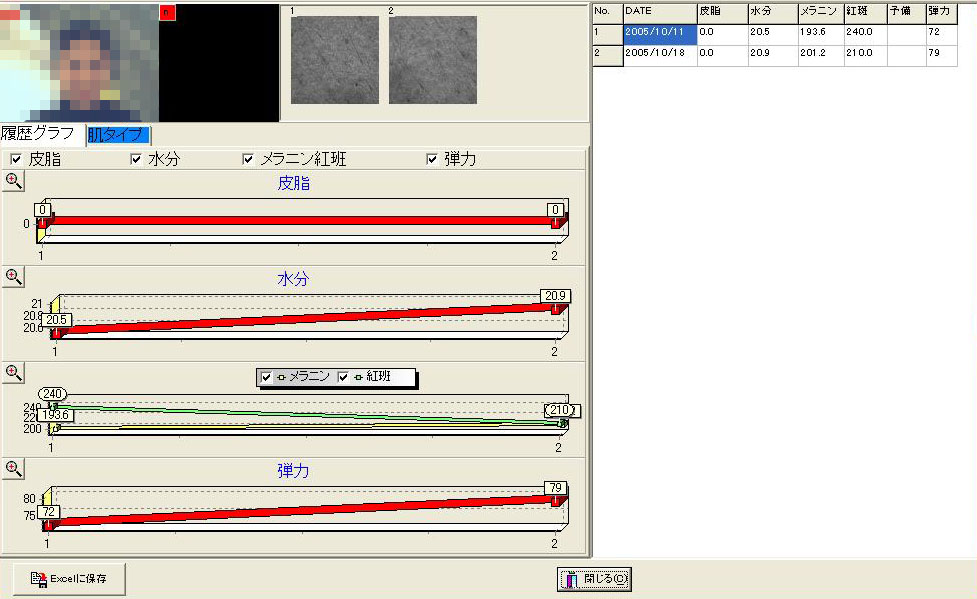Click the red marker beside the face photo
This screenshot has width=977, height=599.
click(x=167, y=12)
